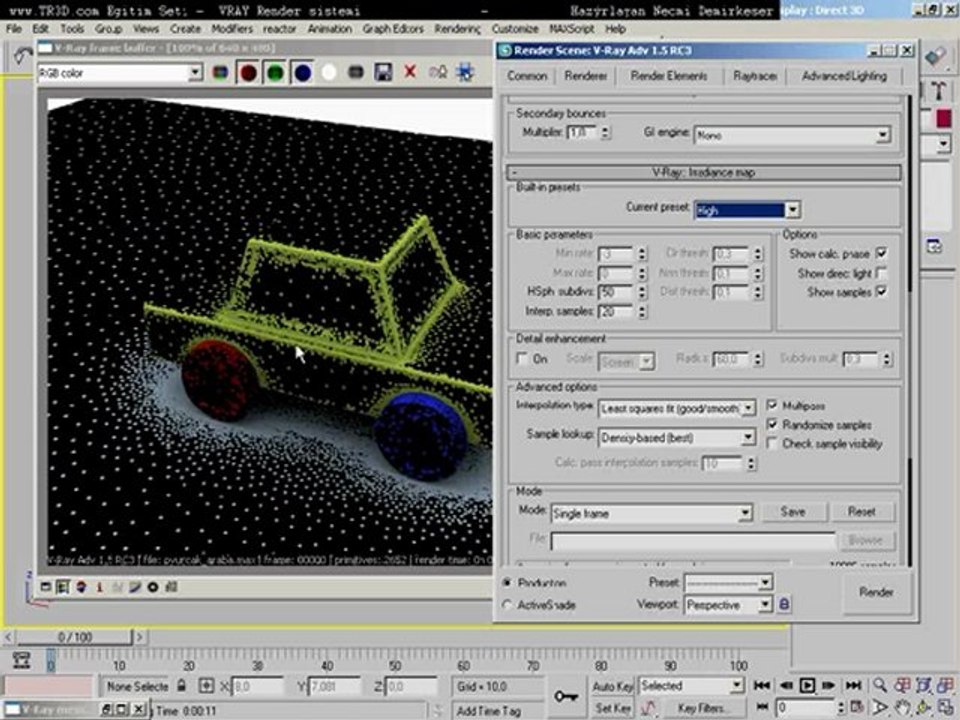Open mini curve editor icon beside timeline
The height and width of the screenshot is (720, 960).
click(21, 660)
